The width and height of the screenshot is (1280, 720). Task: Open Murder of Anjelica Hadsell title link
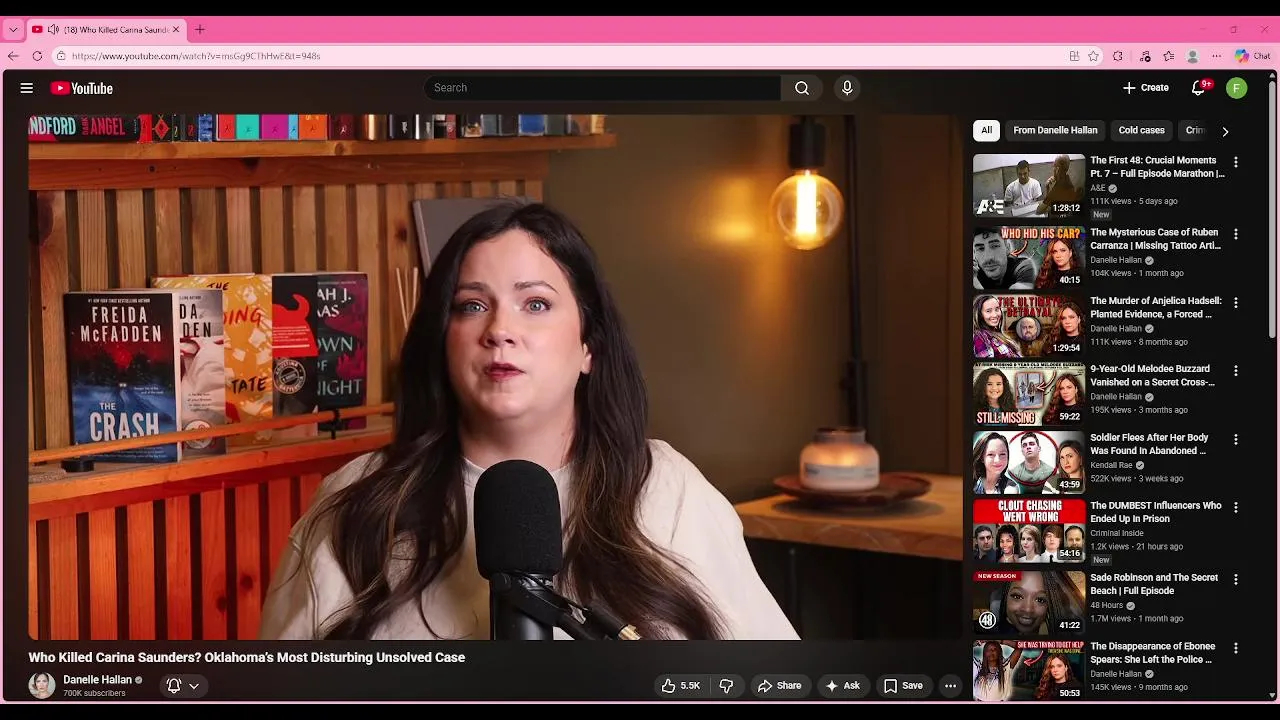[x=1156, y=307]
